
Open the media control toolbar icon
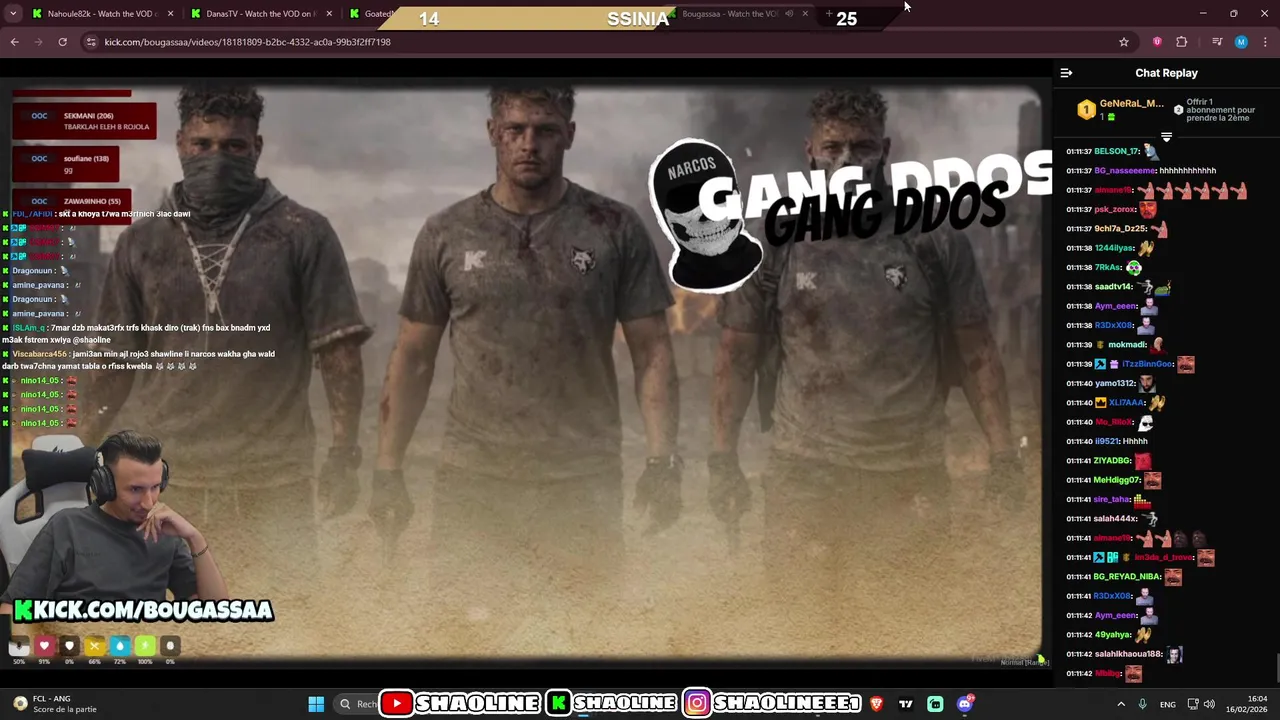pyautogui.click(x=1217, y=42)
